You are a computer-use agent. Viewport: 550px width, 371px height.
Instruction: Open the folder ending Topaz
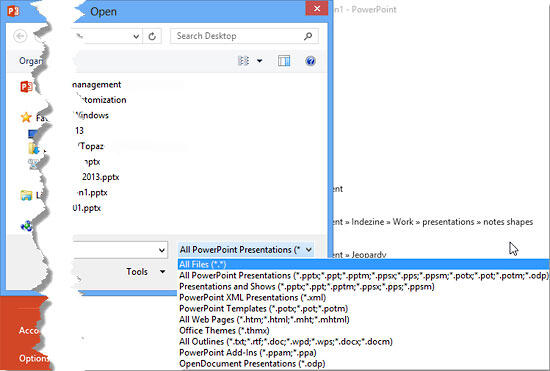click(91, 146)
